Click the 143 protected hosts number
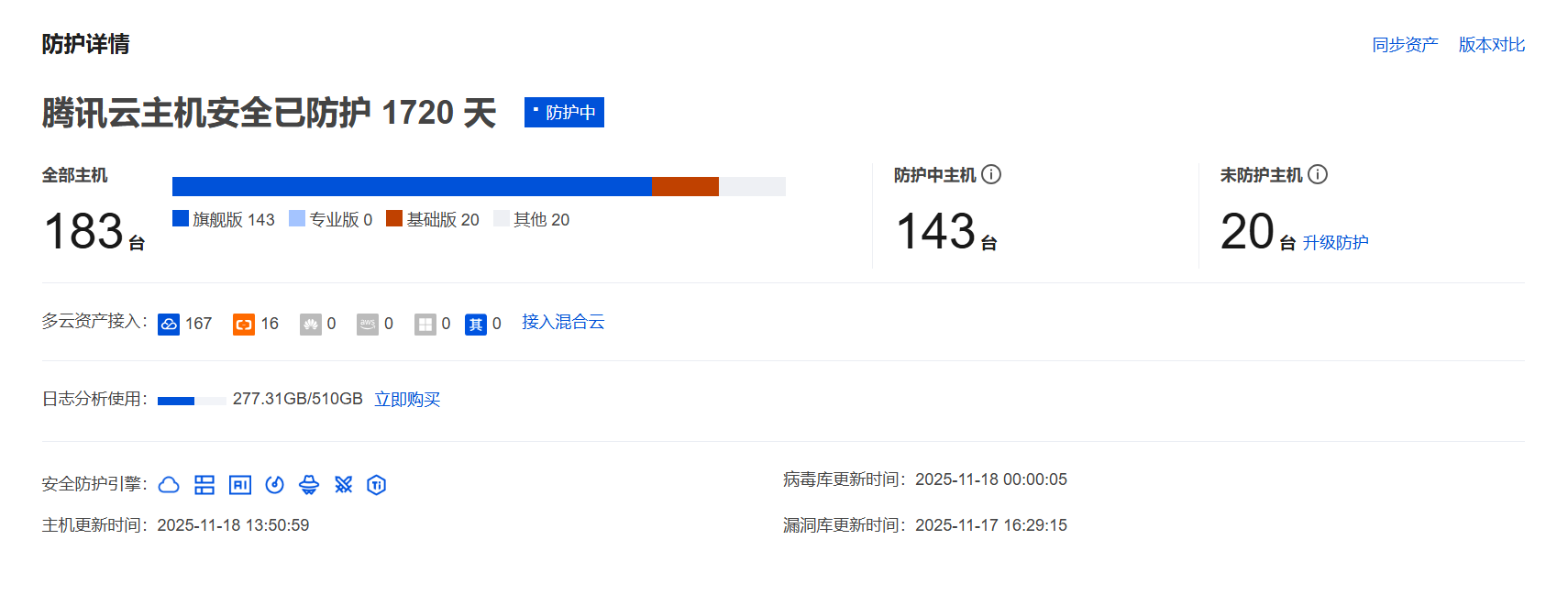Screen dimensions: 1568x606 click(935, 231)
